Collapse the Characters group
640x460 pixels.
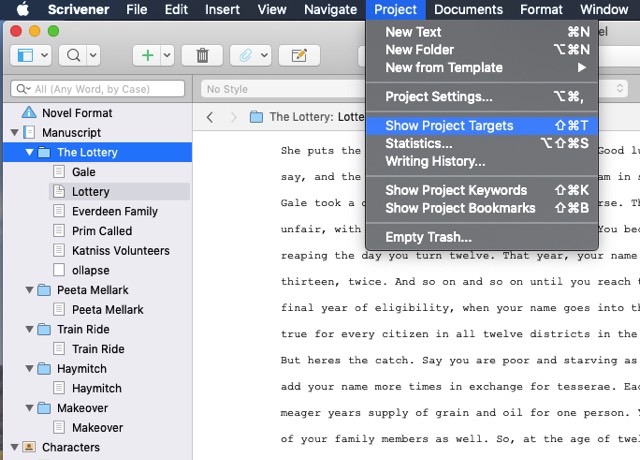click(15, 447)
